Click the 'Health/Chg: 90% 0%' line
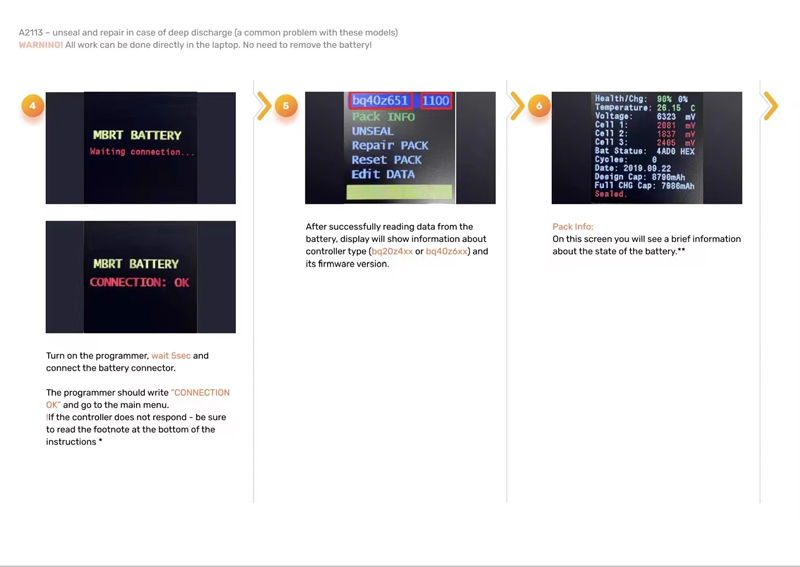 (641, 98)
